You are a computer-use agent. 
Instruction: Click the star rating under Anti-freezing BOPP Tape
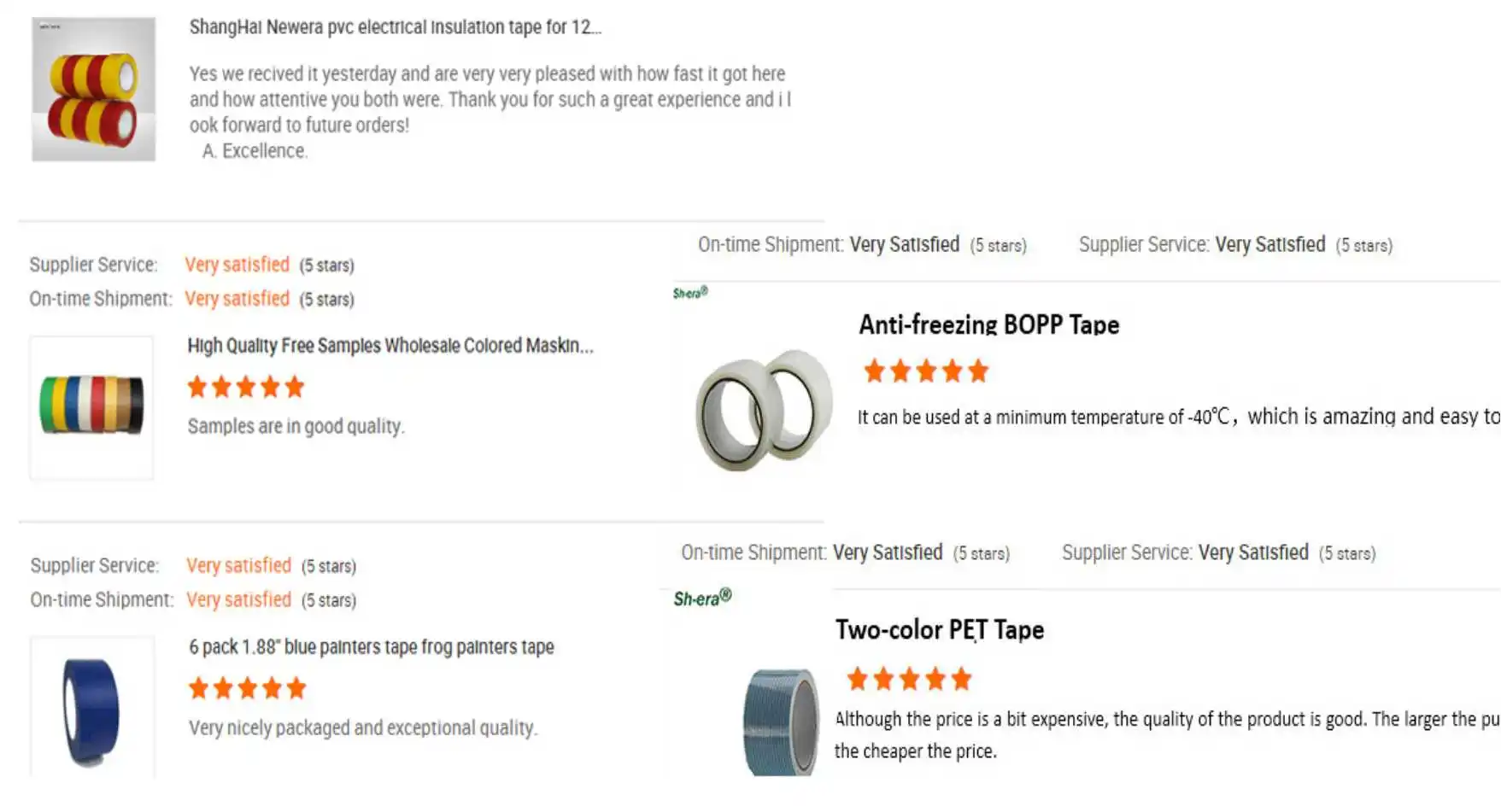pyautogui.click(x=926, y=371)
